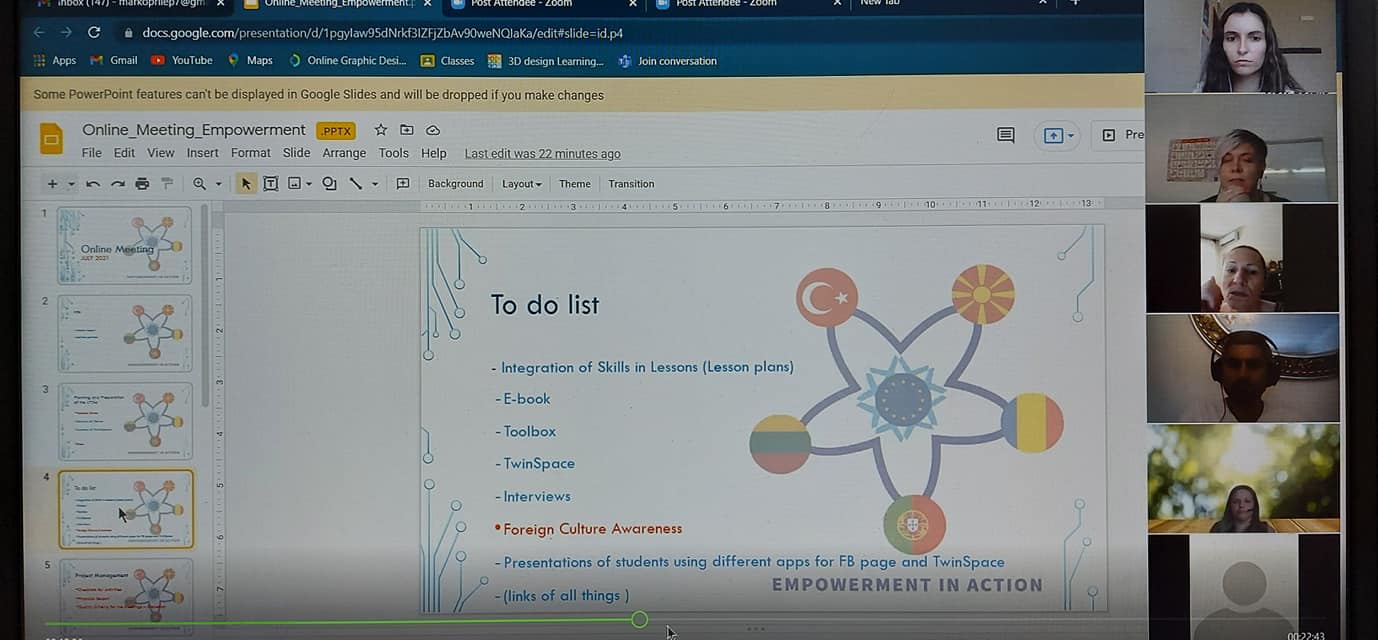Choose the select arrow cursor tool

(x=246, y=184)
